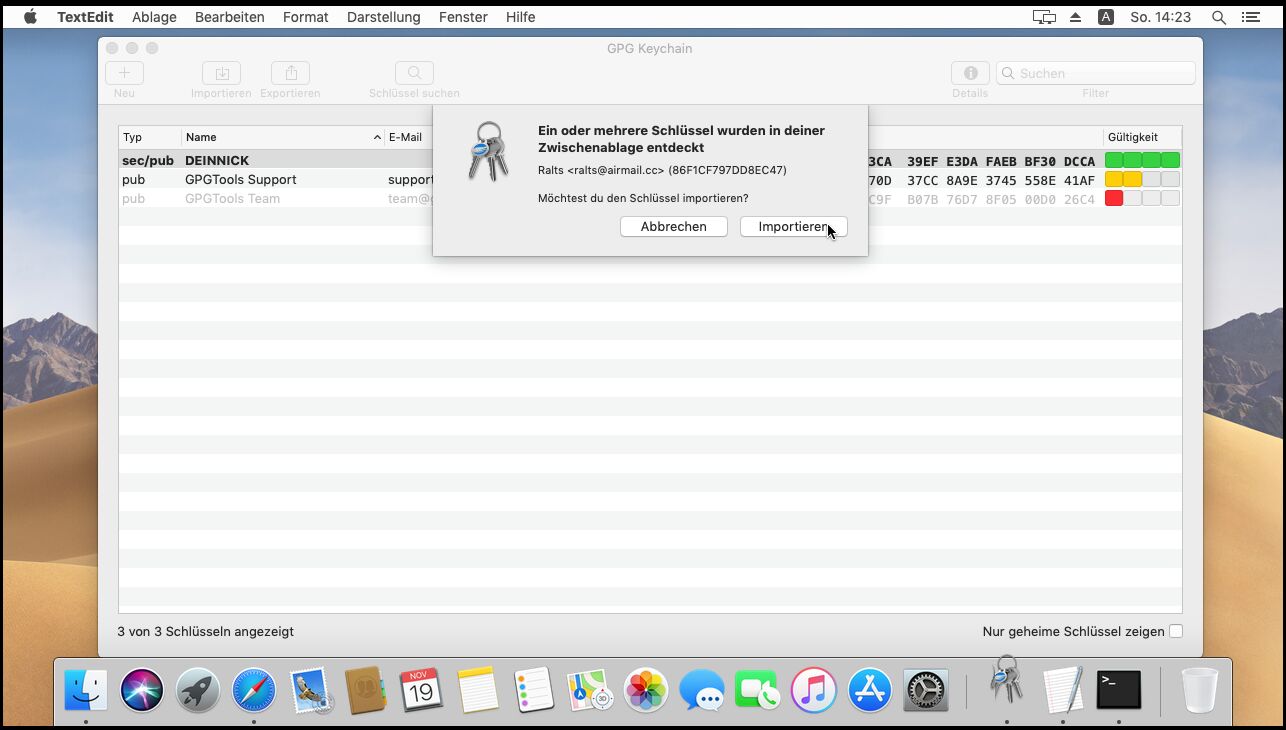Open the Ablage menu
Viewport: 1286px width, 730px height.
tap(154, 17)
